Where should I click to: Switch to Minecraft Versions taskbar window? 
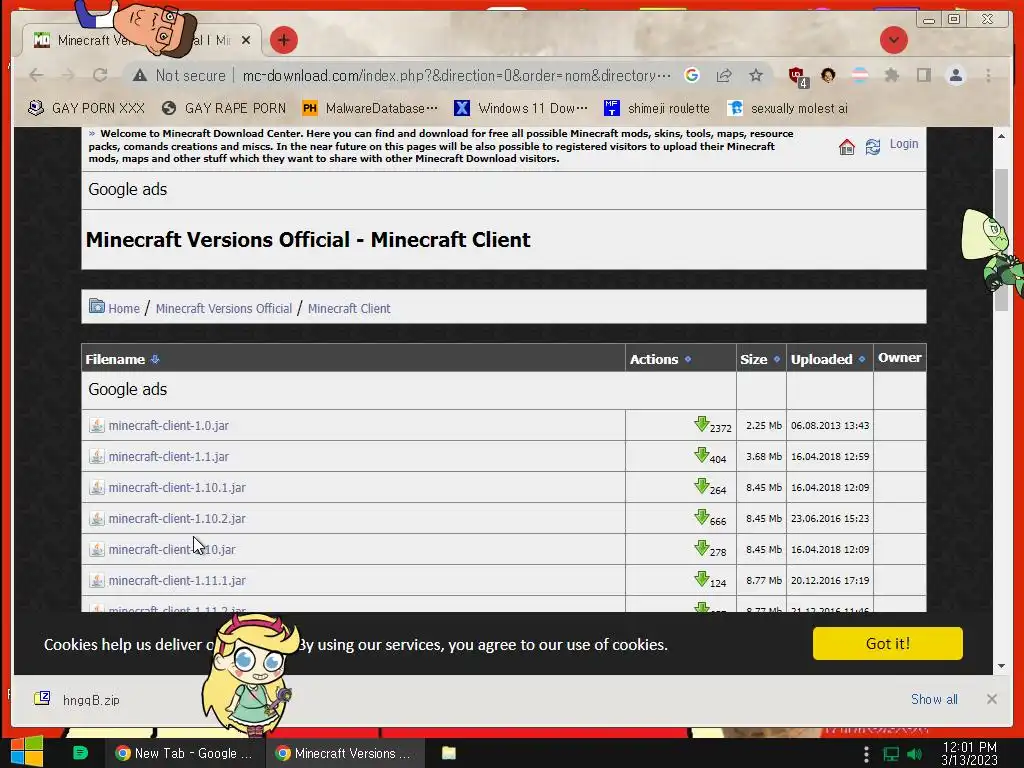[x=345, y=753]
